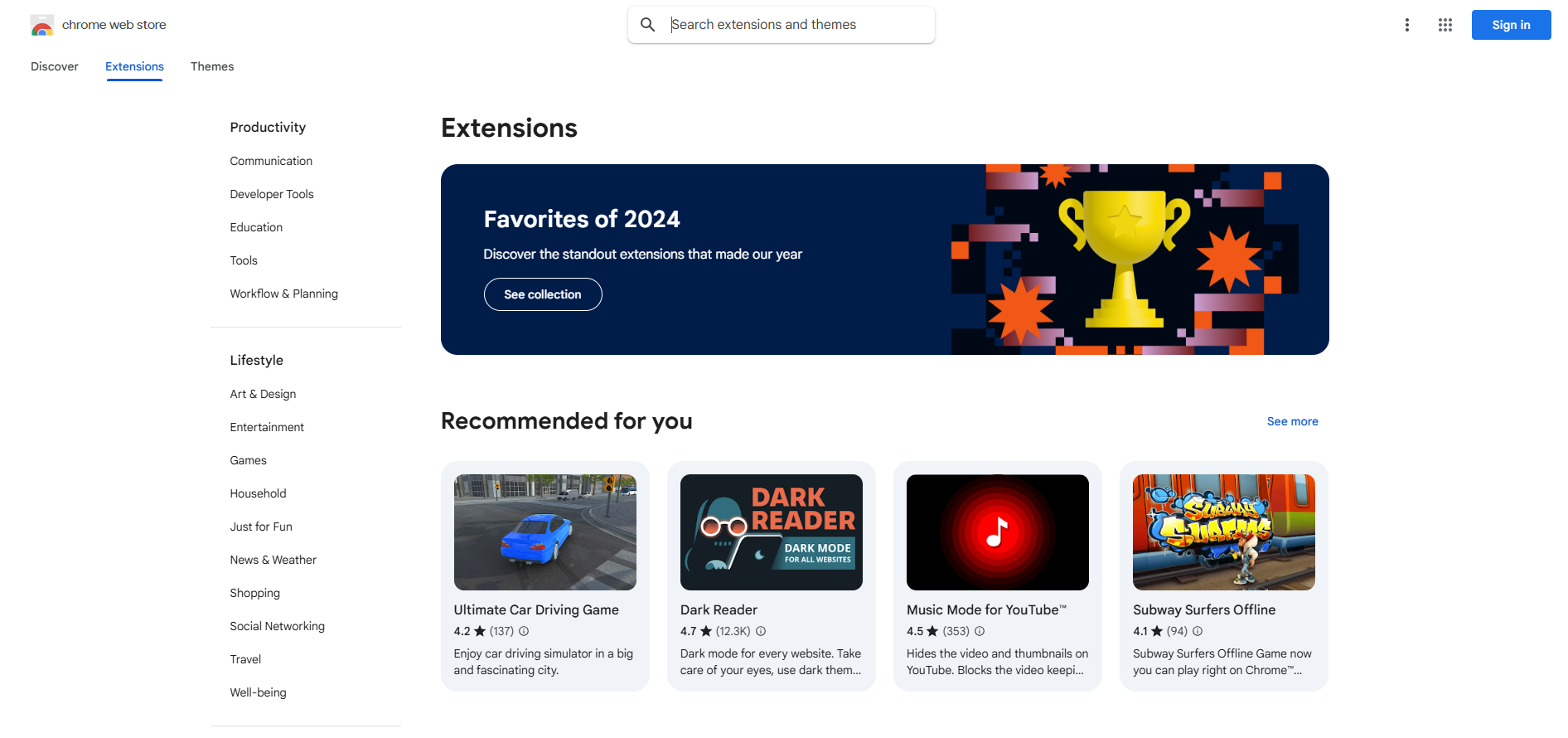Click the Chrome Web Store logo icon
The image size is (1568, 738).
tap(42, 26)
